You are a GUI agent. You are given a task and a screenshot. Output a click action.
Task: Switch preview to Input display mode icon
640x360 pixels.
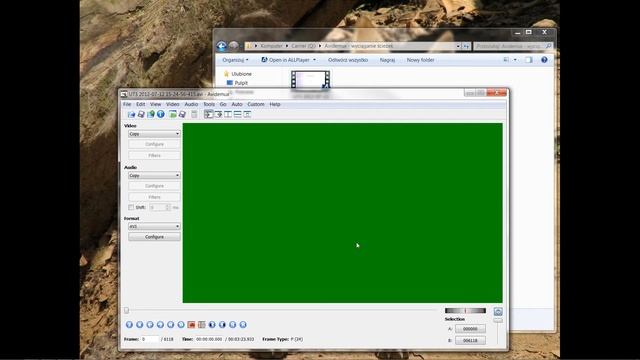(x=209, y=114)
